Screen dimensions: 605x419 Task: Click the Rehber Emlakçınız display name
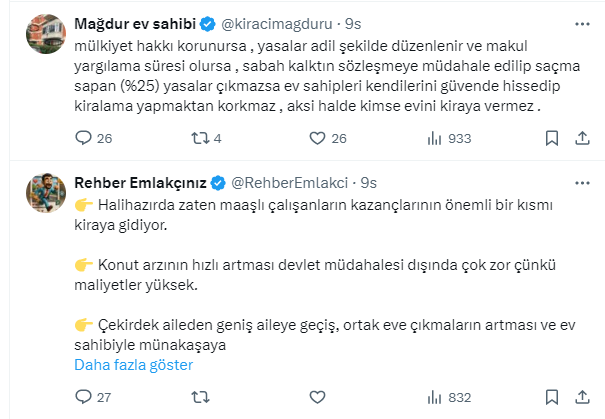(141, 183)
